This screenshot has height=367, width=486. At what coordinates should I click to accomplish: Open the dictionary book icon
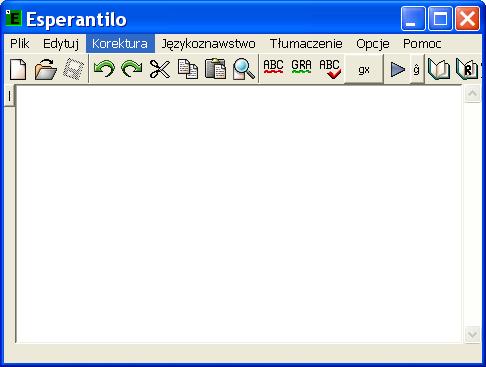click(439, 69)
